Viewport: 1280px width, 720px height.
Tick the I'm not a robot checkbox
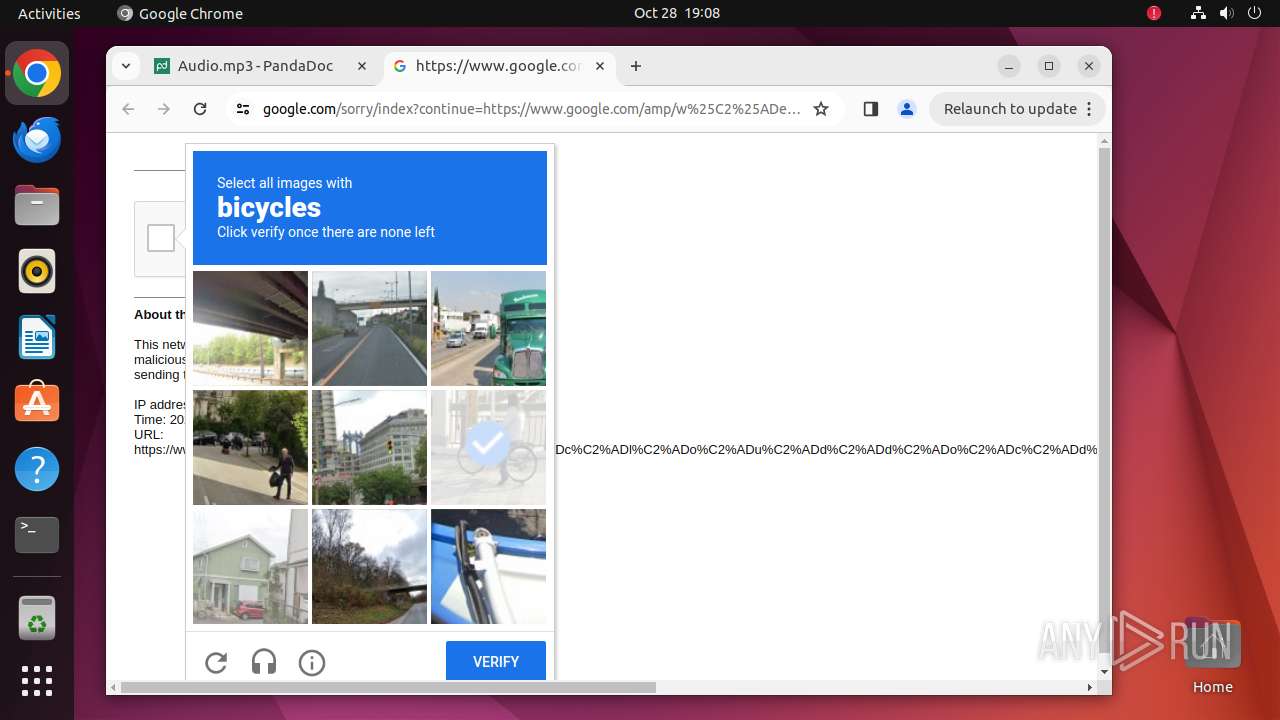coord(161,238)
